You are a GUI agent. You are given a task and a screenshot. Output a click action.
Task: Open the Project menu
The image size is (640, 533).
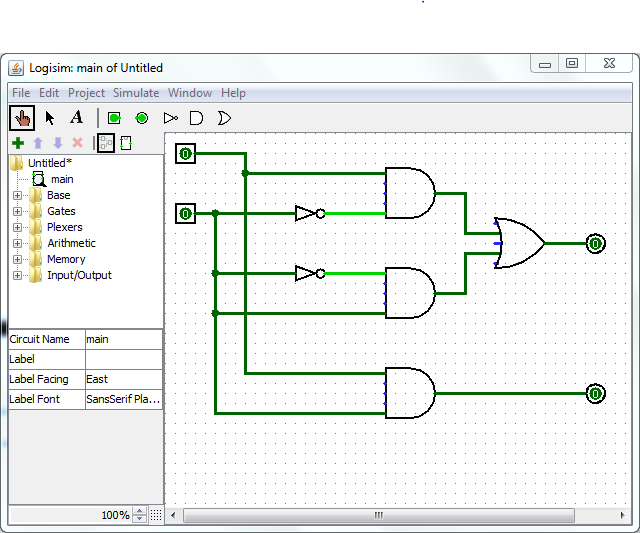pyautogui.click(x=87, y=93)
